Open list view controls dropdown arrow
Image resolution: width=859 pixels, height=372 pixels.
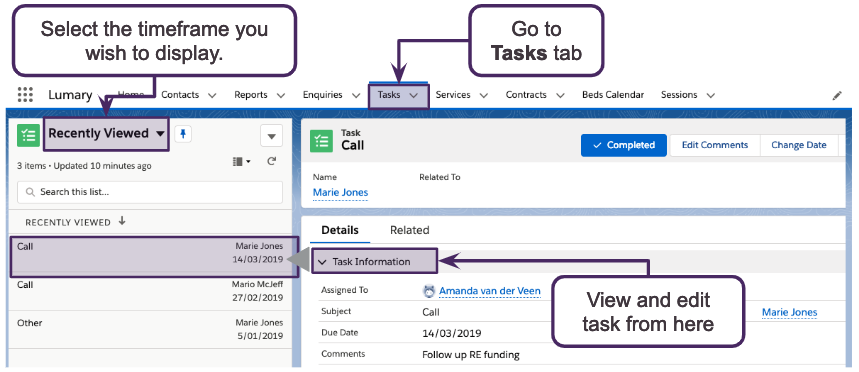tap(271, 135)
